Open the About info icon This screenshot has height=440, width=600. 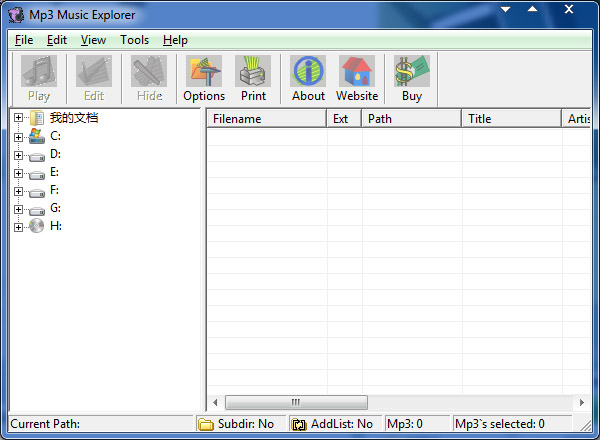pyautogui.click(x=308, y=72)
